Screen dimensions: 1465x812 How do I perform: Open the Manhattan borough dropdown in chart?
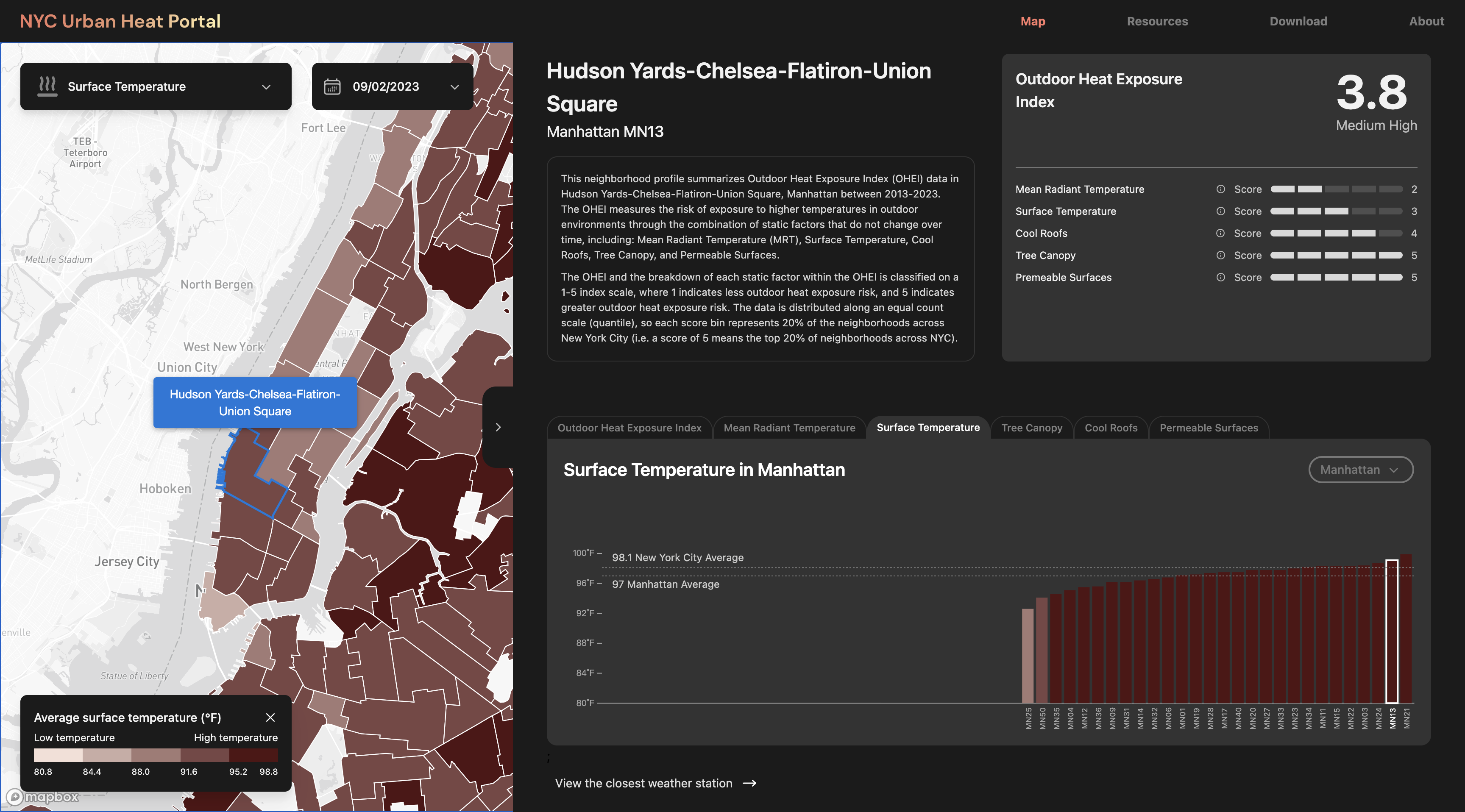click(1360, 470)
